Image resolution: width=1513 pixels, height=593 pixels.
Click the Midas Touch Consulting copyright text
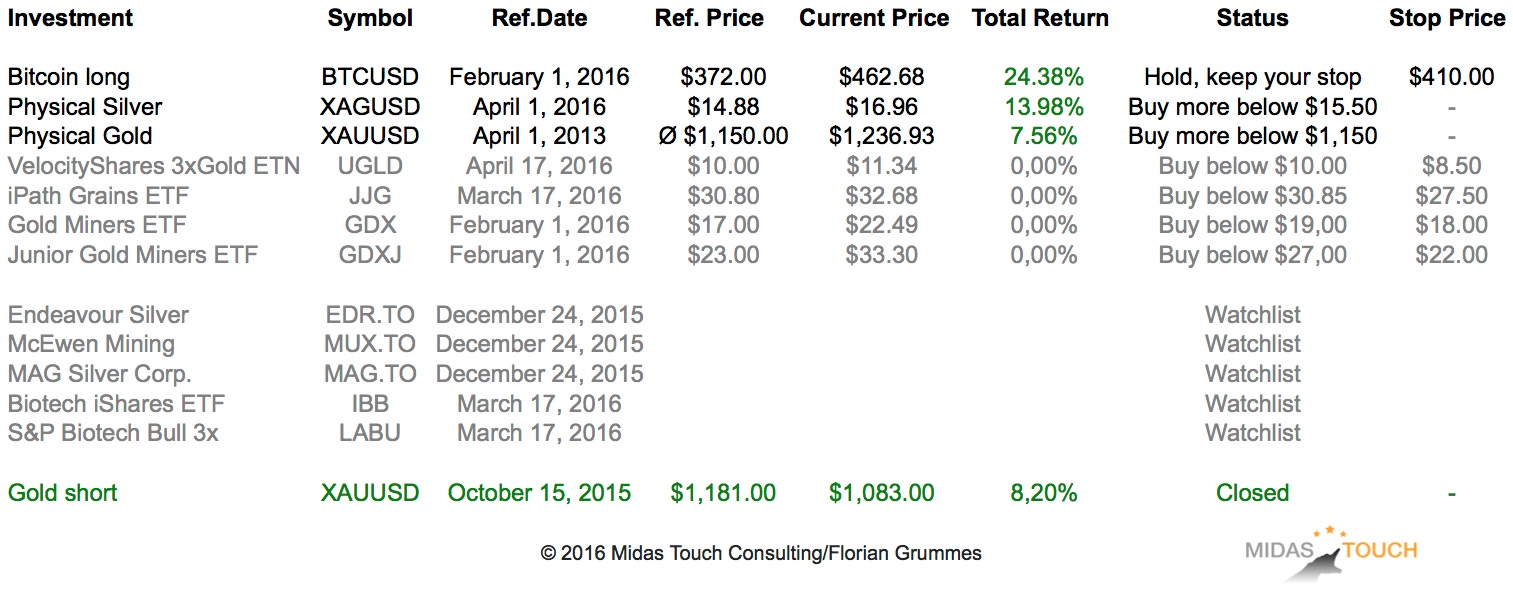[x=761, y=552]
